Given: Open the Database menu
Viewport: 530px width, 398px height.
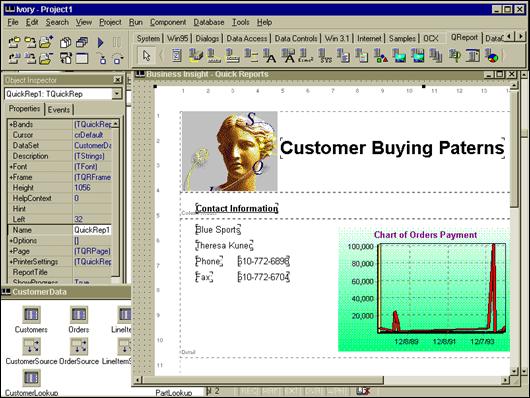Looking at the screenshot, I should 209,22.
